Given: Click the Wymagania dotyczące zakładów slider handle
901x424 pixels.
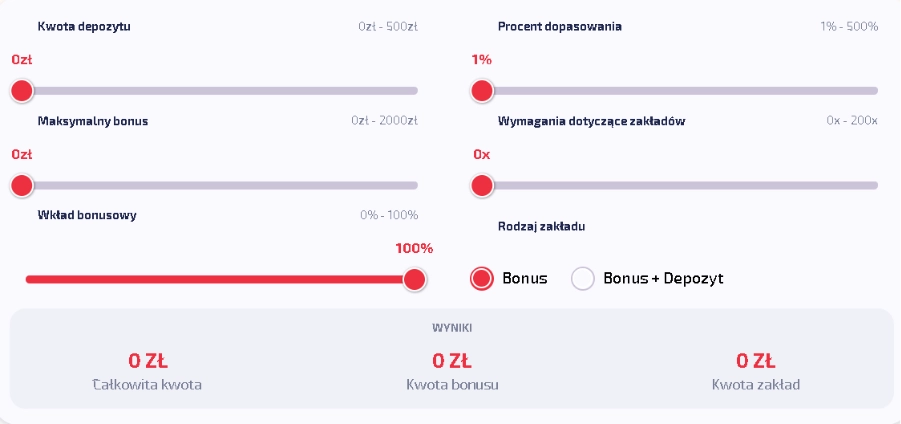Looking at the screenshot, I should pyautogui.click(x=482, y=185).
